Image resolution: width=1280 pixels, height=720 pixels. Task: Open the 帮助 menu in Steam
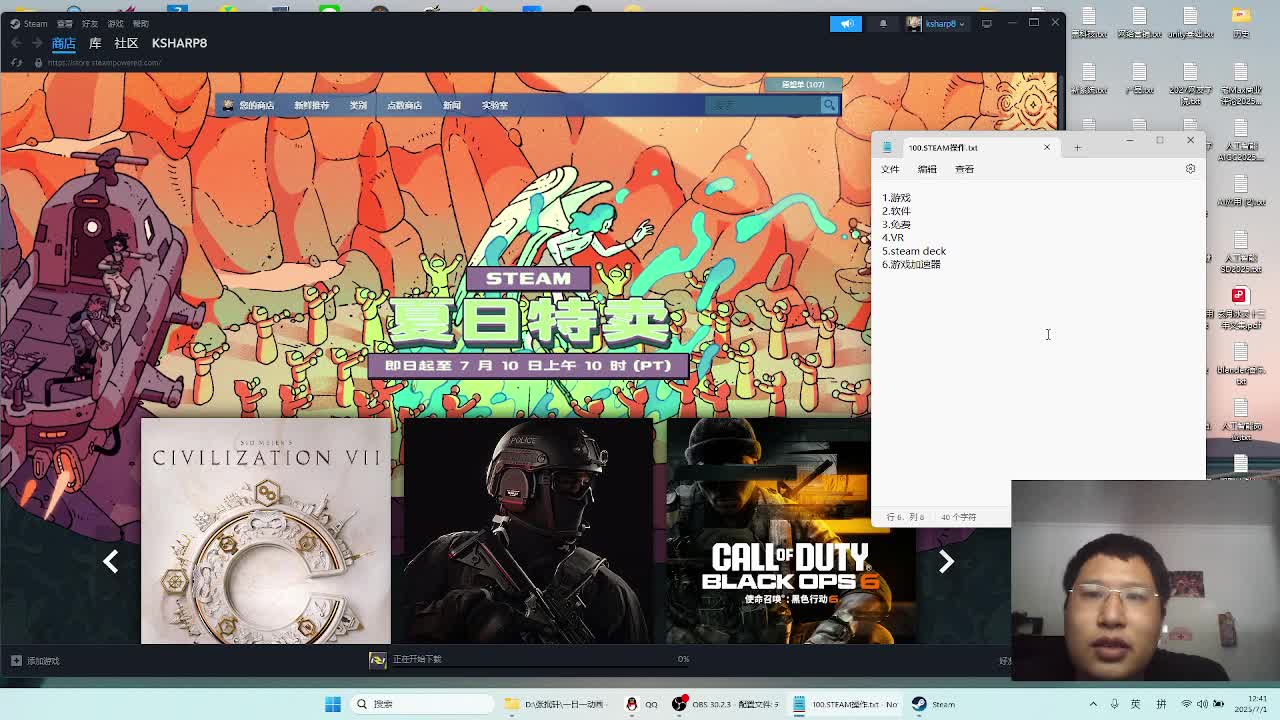coord(140,23)
